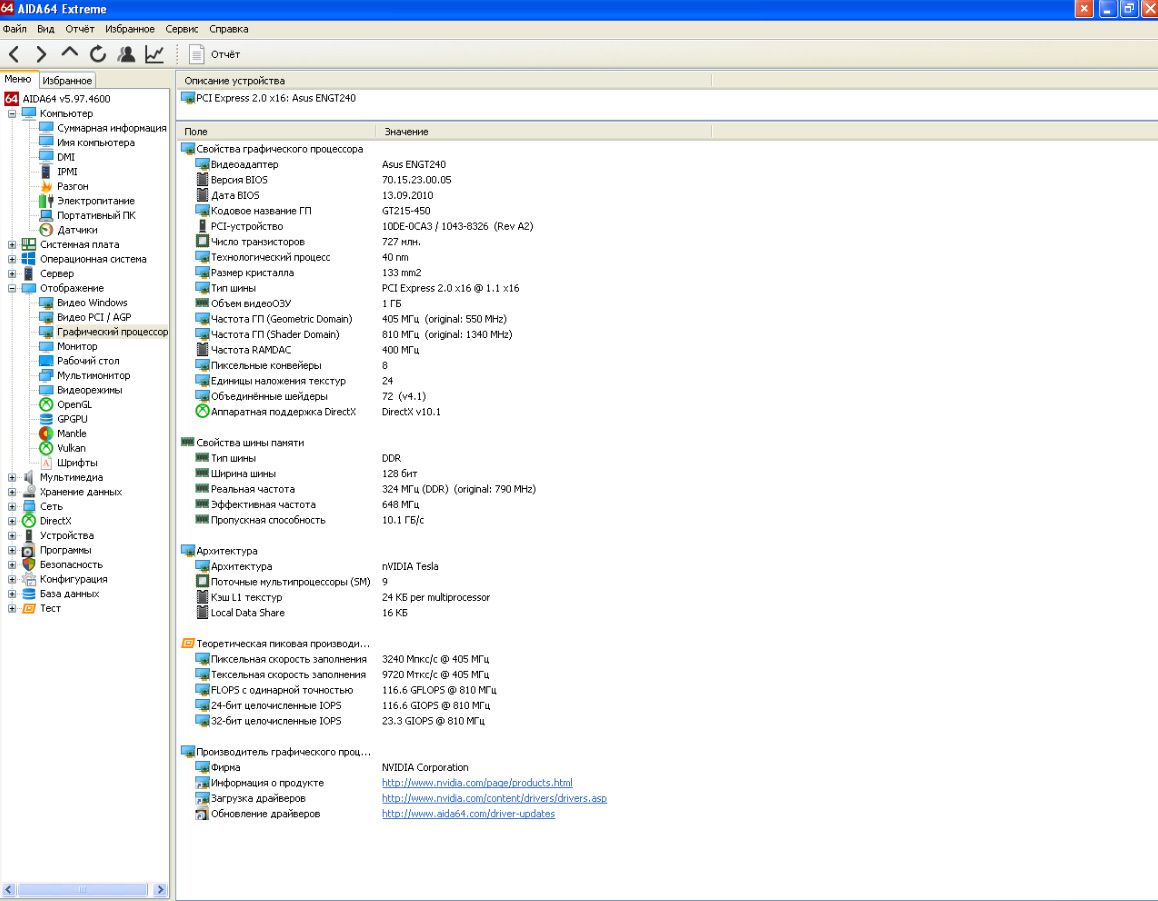
Task: Click the Back navigation arrow
Action: [x=14, y=54]
